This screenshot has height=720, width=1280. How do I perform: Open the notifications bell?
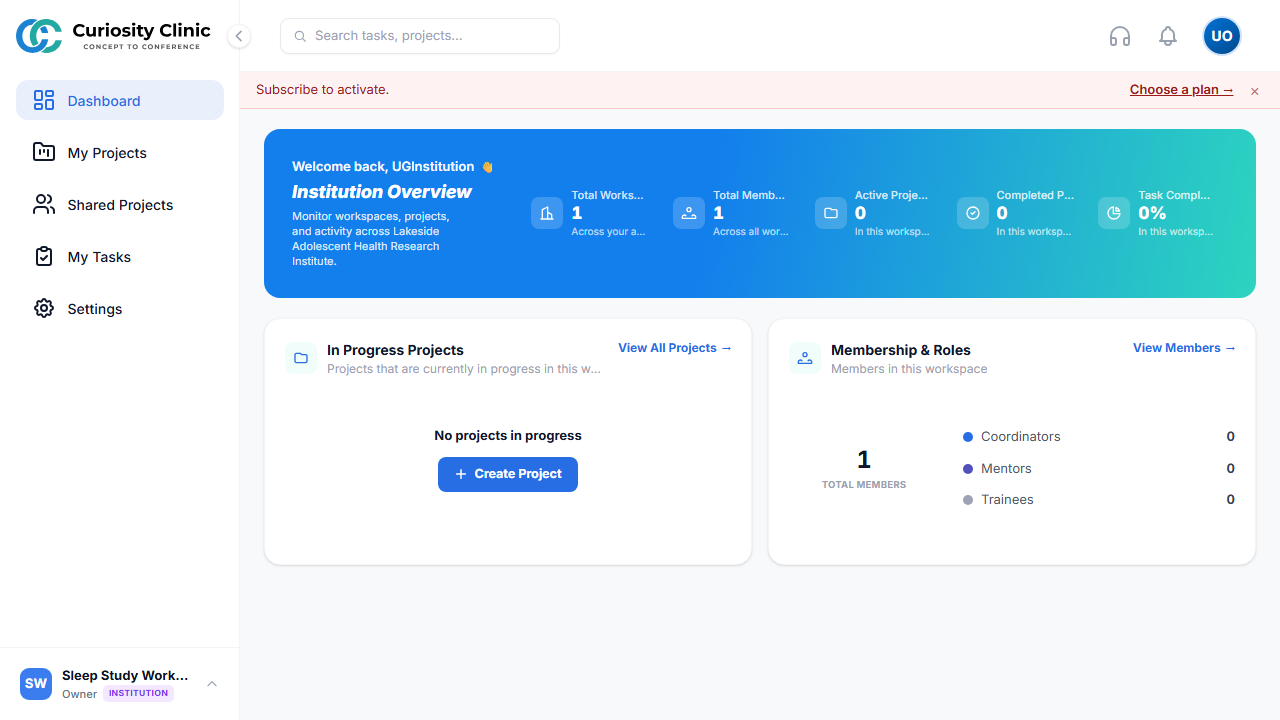(x=1168, y=36)
